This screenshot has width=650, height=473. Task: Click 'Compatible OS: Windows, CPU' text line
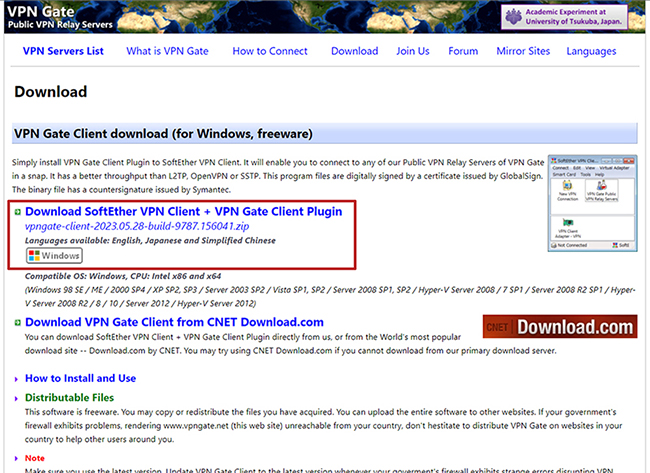[123, 276]
